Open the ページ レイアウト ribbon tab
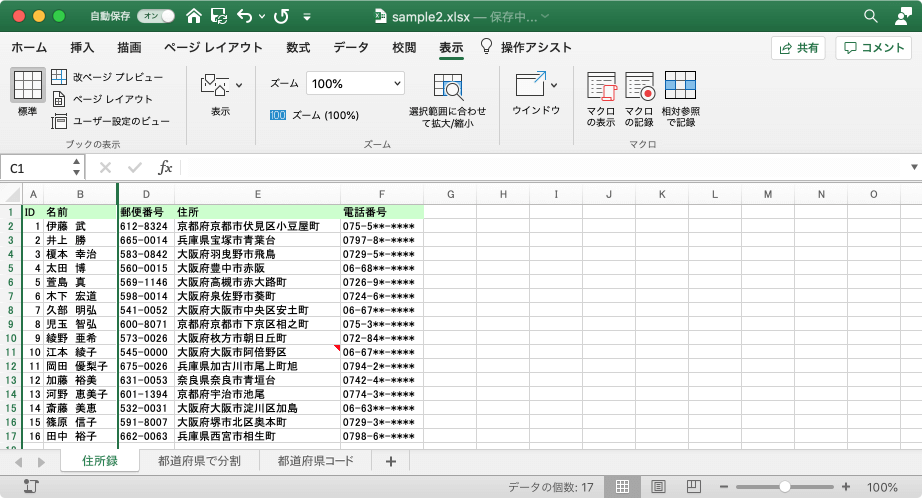 click(213, 48)
